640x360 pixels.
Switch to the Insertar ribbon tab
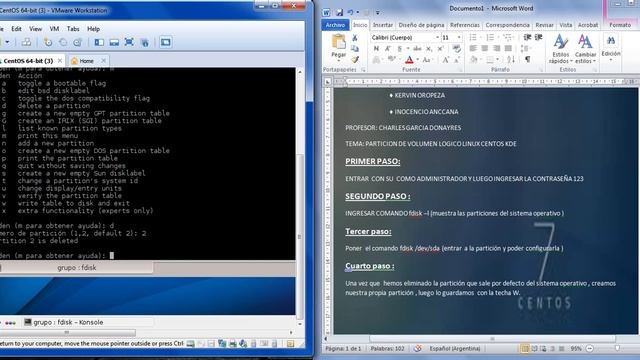tap(383, 25)
